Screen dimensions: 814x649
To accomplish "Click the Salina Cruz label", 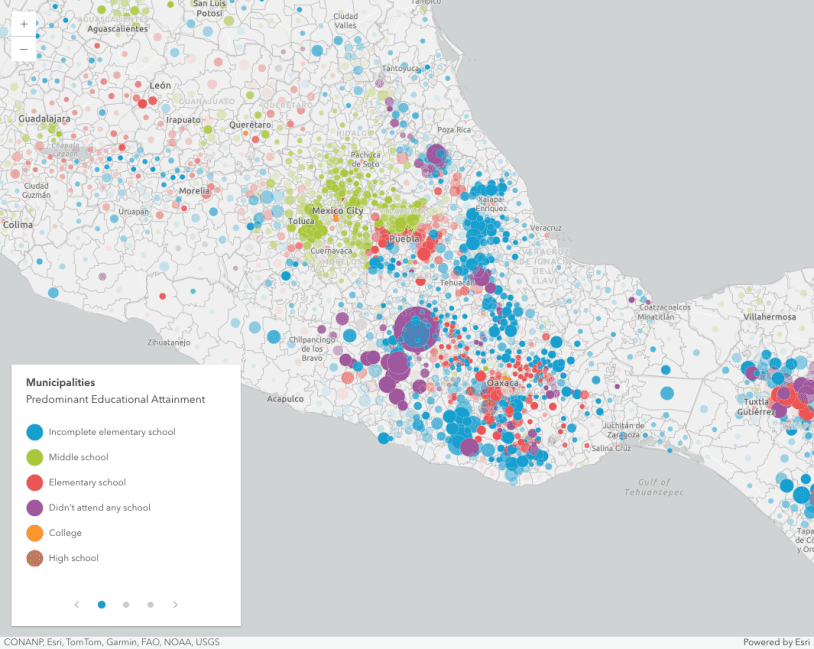I will (611, 448).
